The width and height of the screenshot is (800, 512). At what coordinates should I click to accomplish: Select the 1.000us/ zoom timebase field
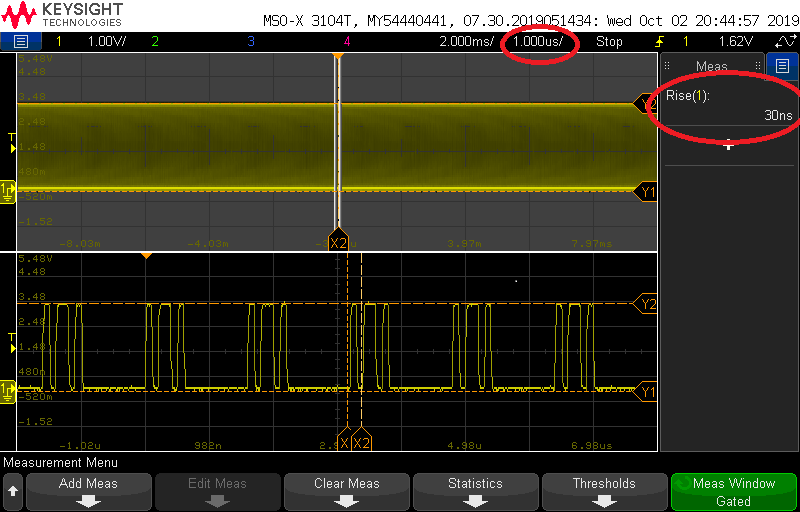coord(543,42)
